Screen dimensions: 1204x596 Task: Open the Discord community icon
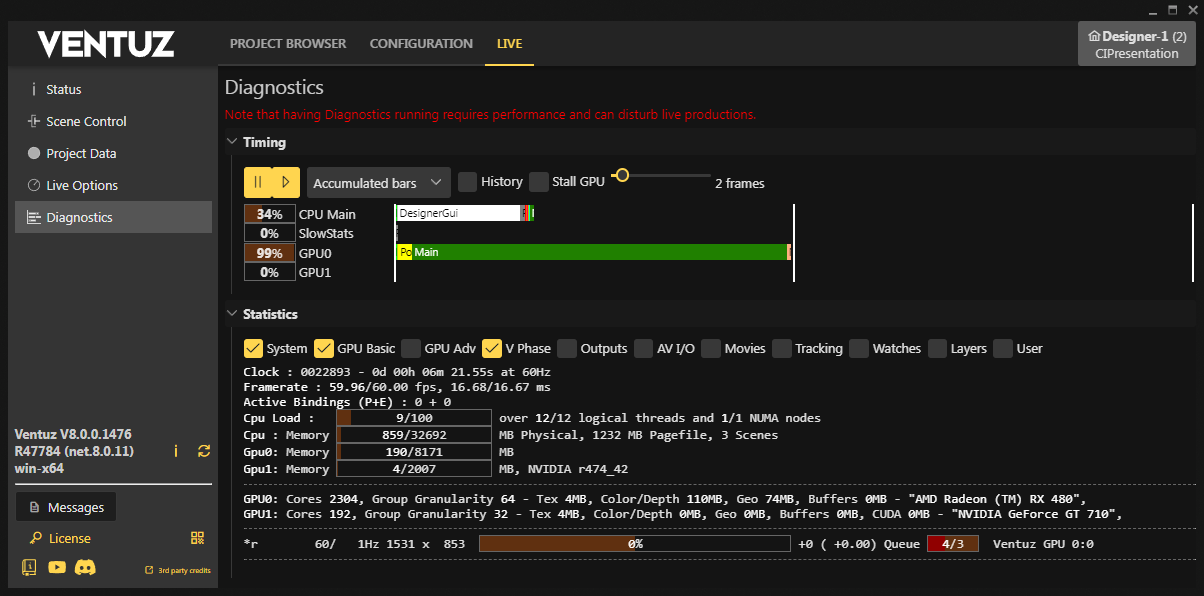85,568
